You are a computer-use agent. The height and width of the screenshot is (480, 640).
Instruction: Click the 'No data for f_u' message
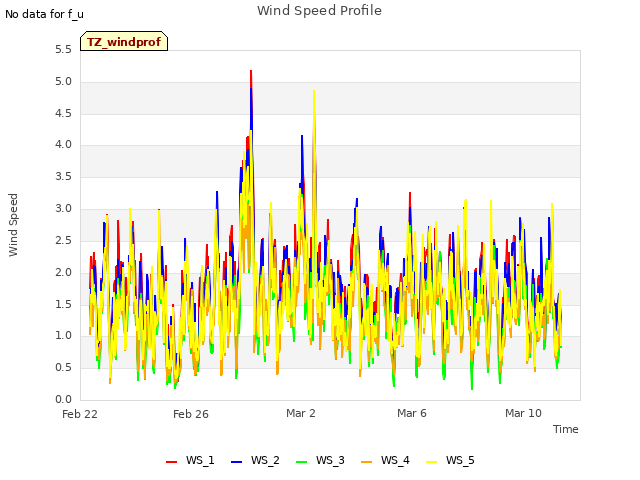[x=44, y=14]
